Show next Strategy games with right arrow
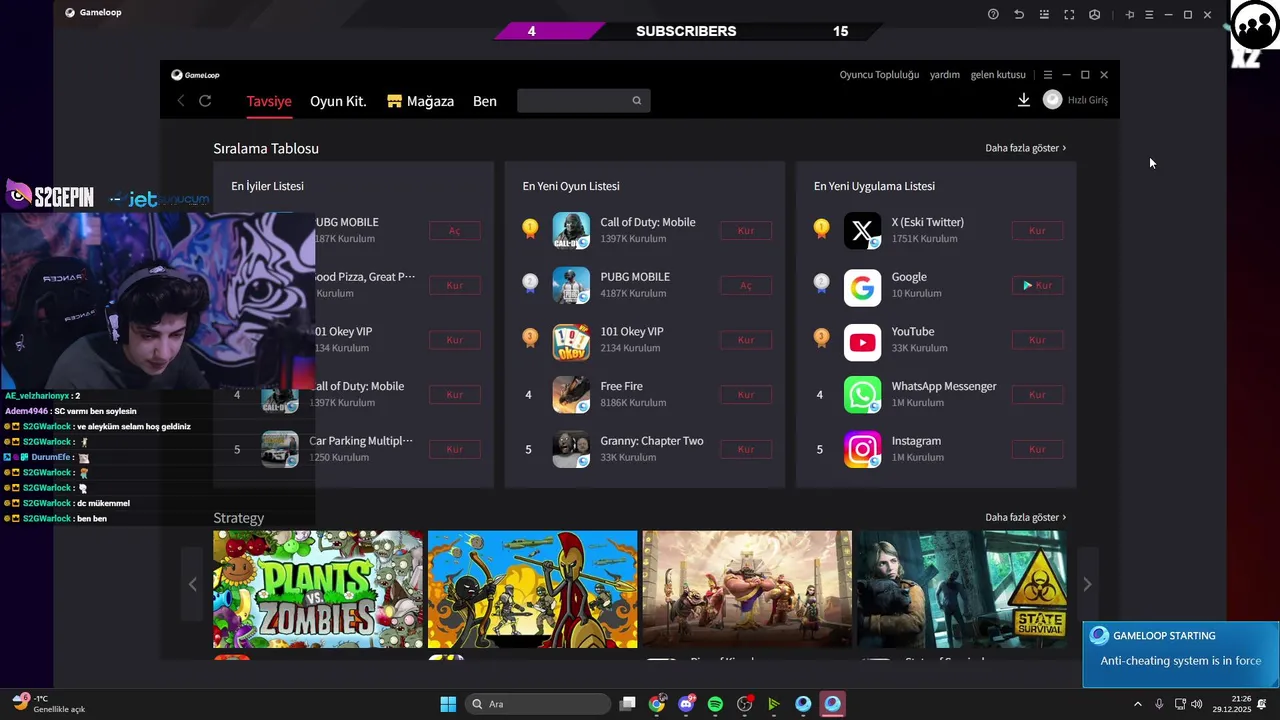Viewport: 1280px width, 720px height. (1087, 584)
